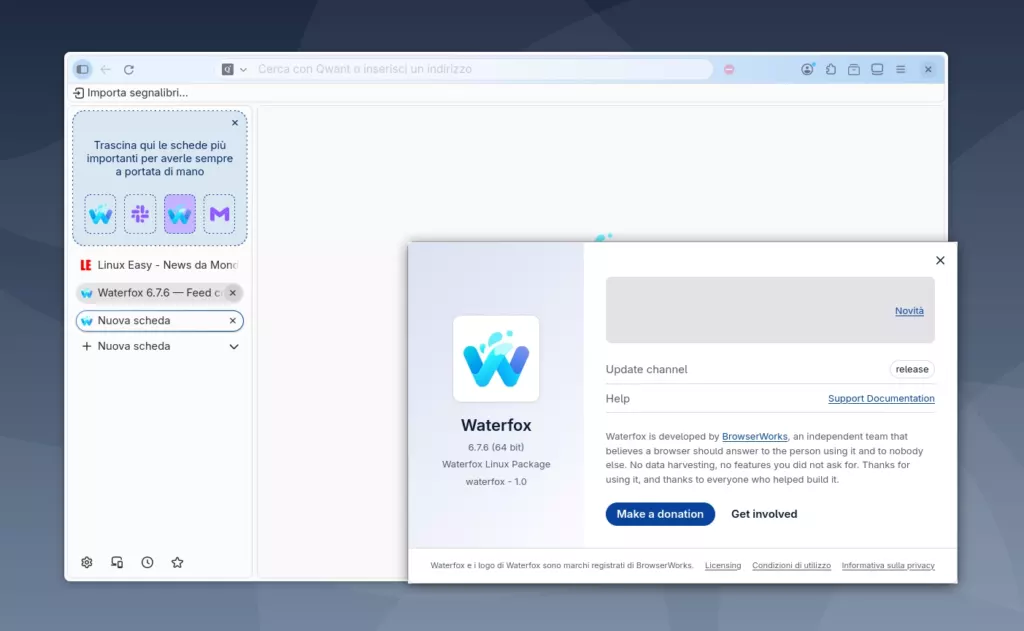Viewport: 1024px width, 631px height.
Task: Close the browser window with X
Action: pyautogui.click(x=928, y=69)
